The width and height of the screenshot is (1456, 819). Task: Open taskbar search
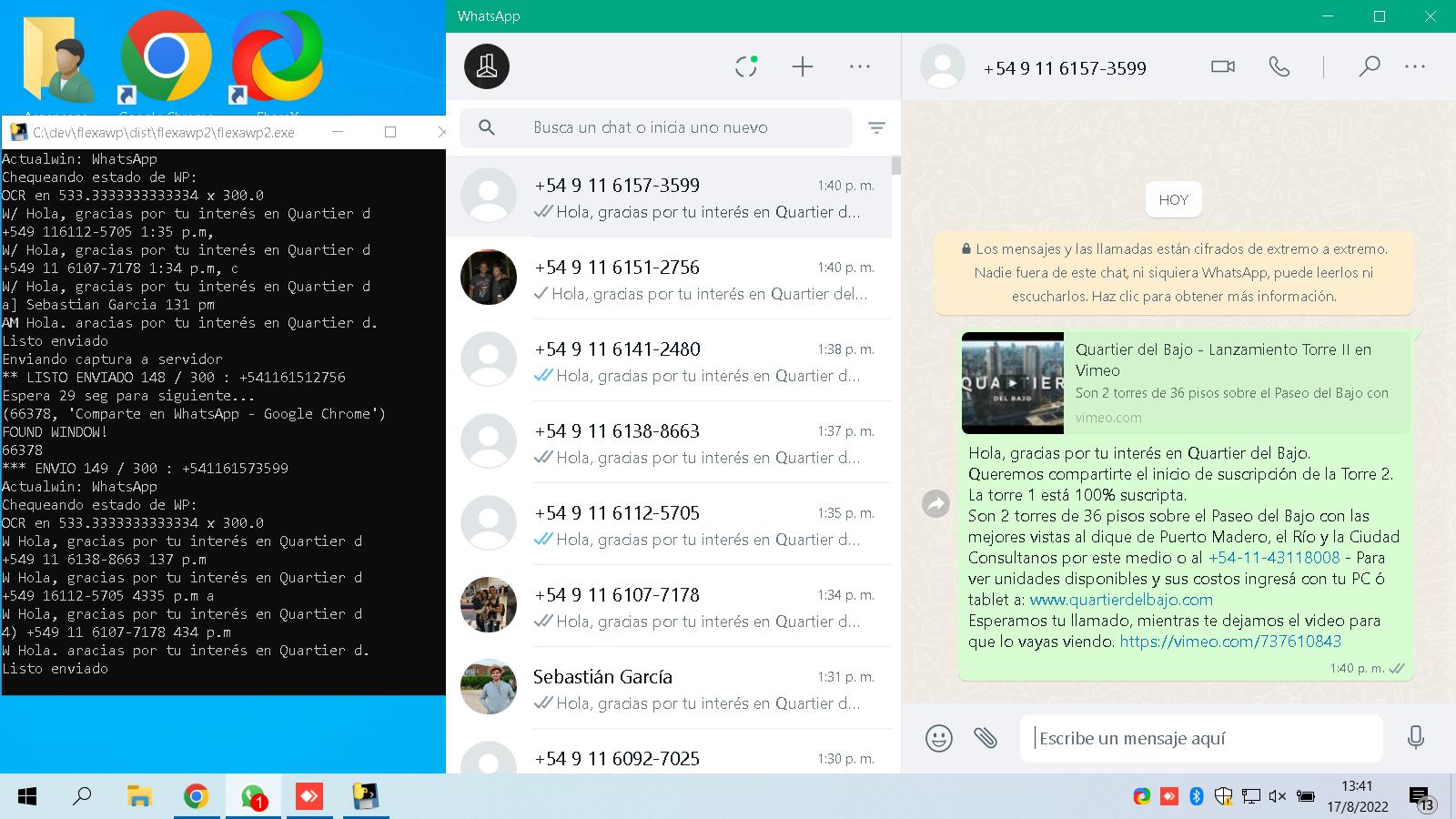[82, 797]
